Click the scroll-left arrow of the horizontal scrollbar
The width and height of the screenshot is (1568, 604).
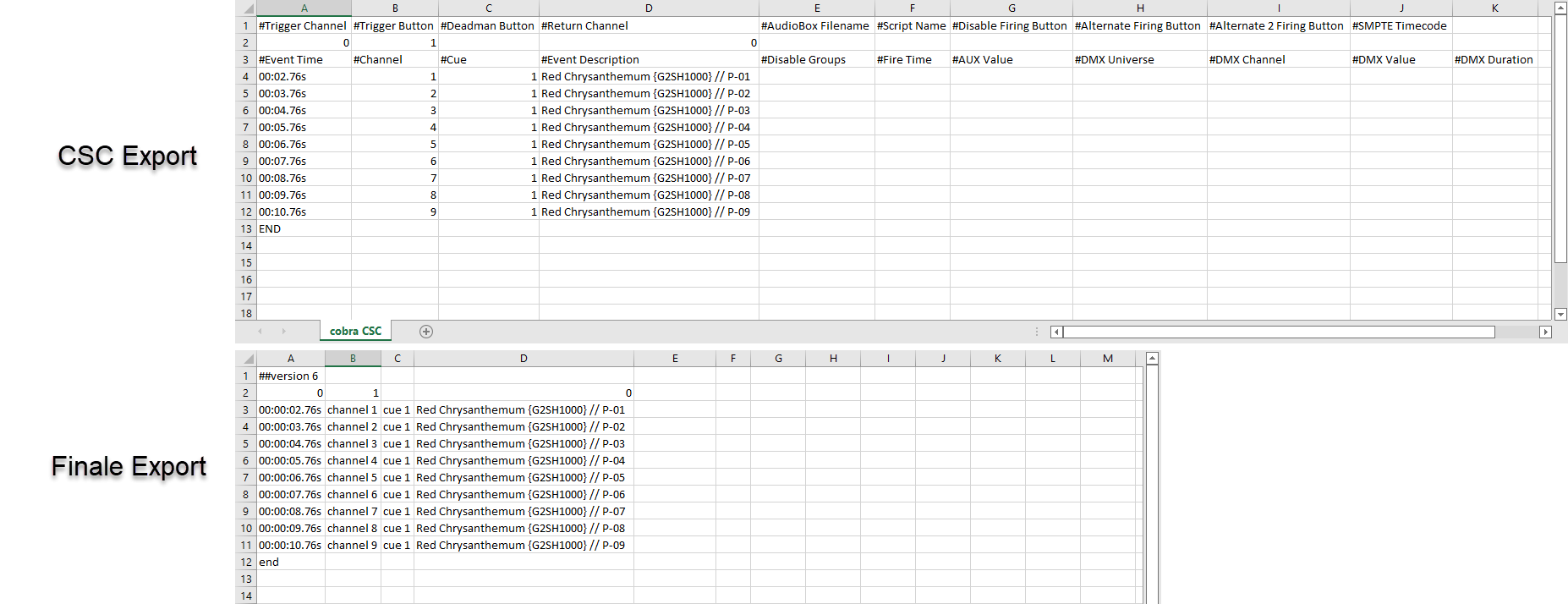tap(1056, 332)
